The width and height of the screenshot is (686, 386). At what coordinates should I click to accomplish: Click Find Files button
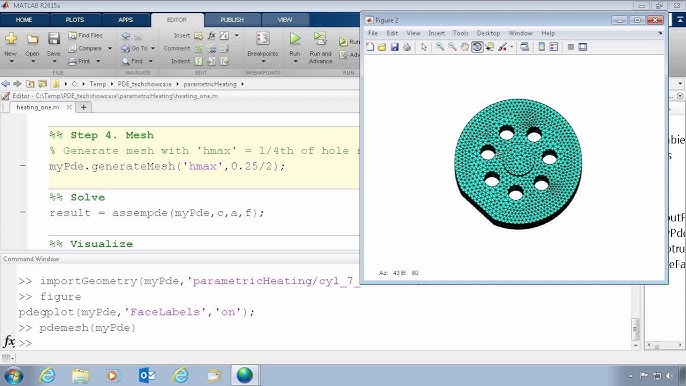coord(85,35)
